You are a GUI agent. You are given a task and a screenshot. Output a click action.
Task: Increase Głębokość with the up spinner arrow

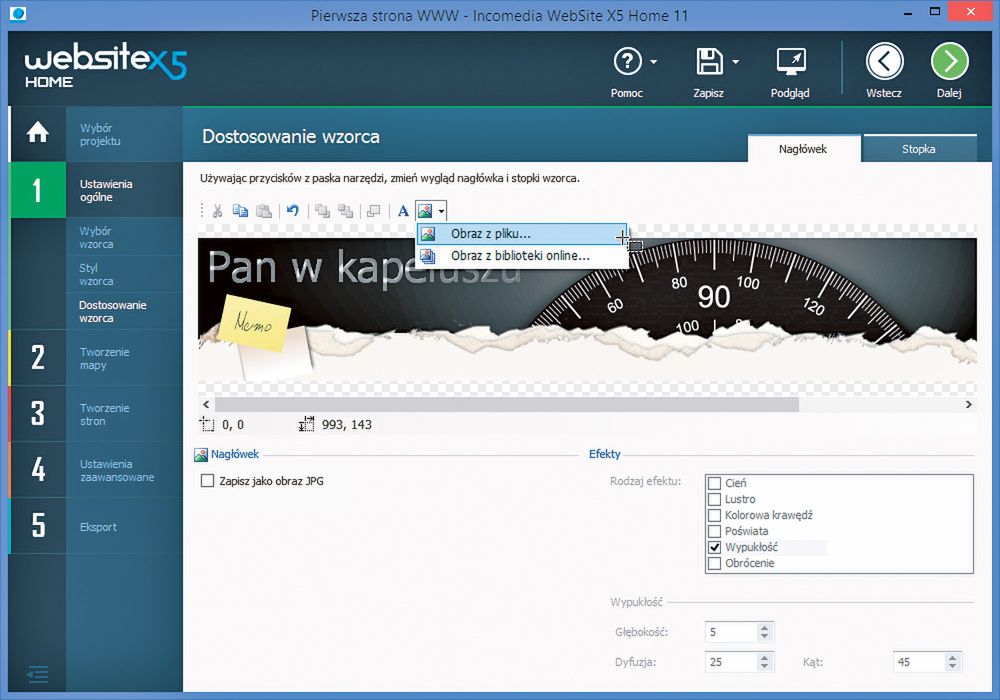pos(765,627)
